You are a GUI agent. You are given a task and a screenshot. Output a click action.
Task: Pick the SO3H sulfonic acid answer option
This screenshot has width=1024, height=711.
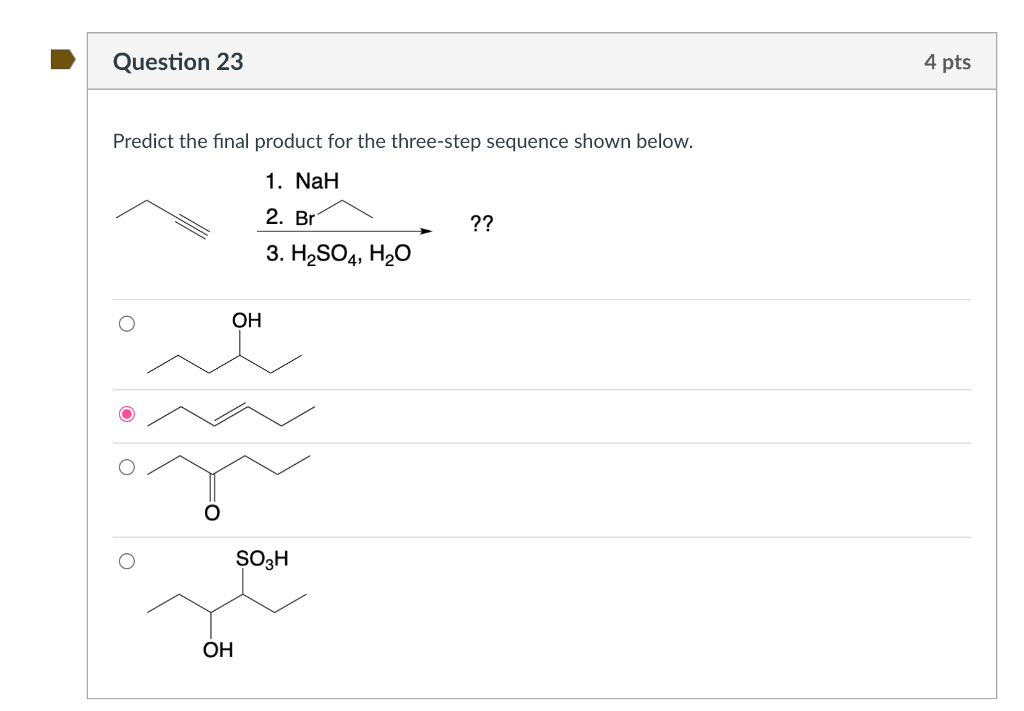coord(127,561)
